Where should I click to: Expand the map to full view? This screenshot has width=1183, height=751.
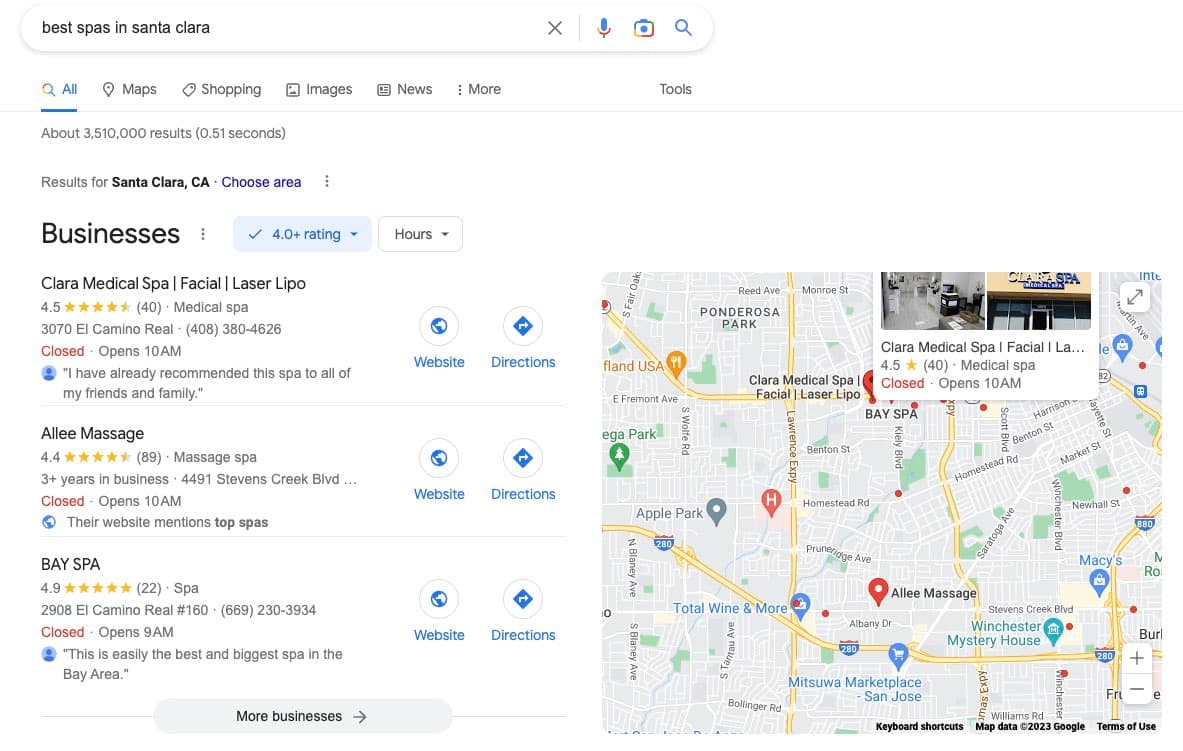coord(1135,297)
